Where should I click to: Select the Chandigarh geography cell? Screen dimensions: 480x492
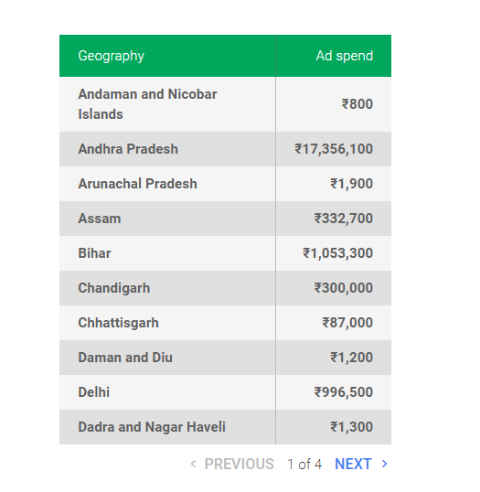167,288
